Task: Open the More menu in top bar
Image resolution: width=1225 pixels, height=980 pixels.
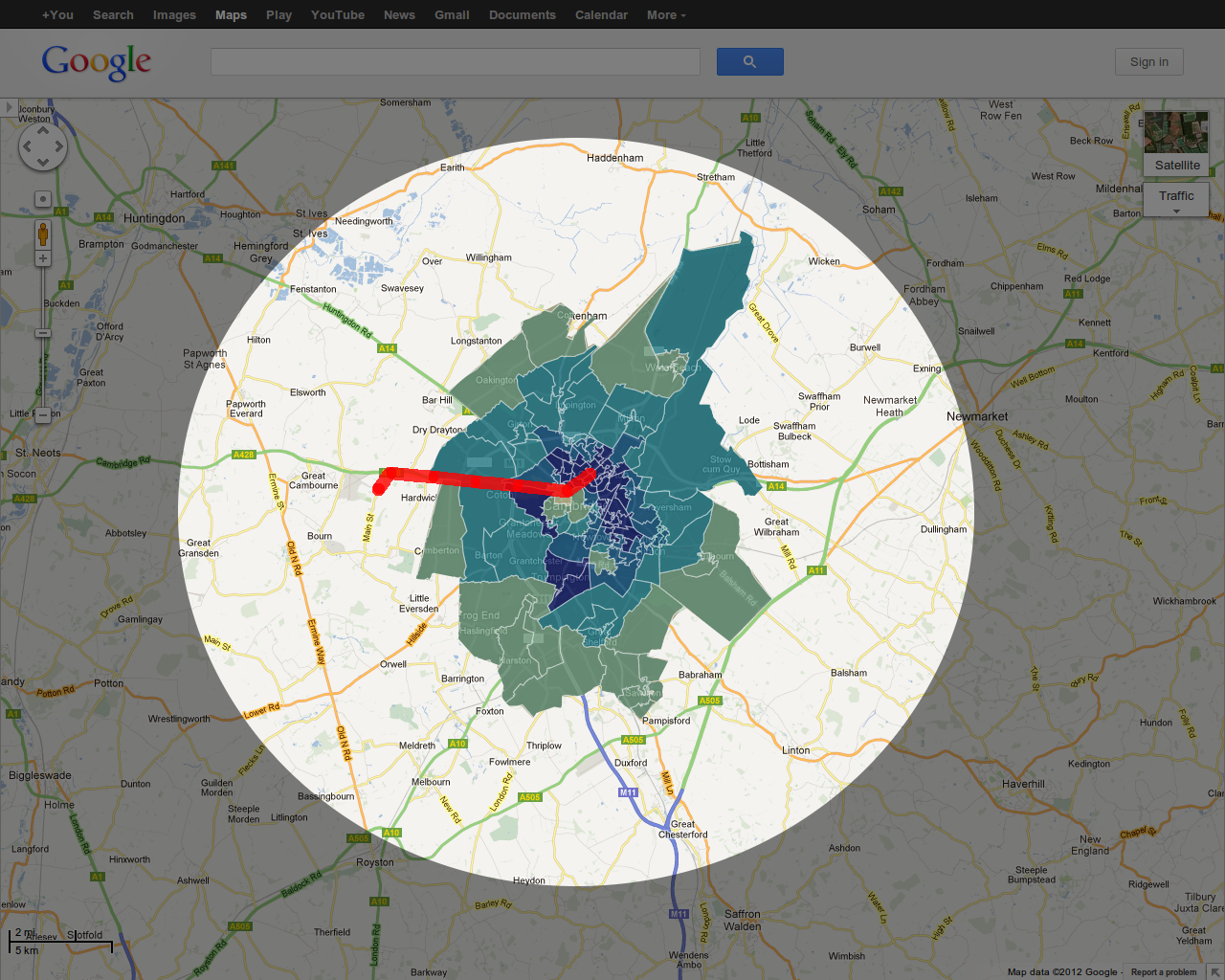Action: [666, 15]
